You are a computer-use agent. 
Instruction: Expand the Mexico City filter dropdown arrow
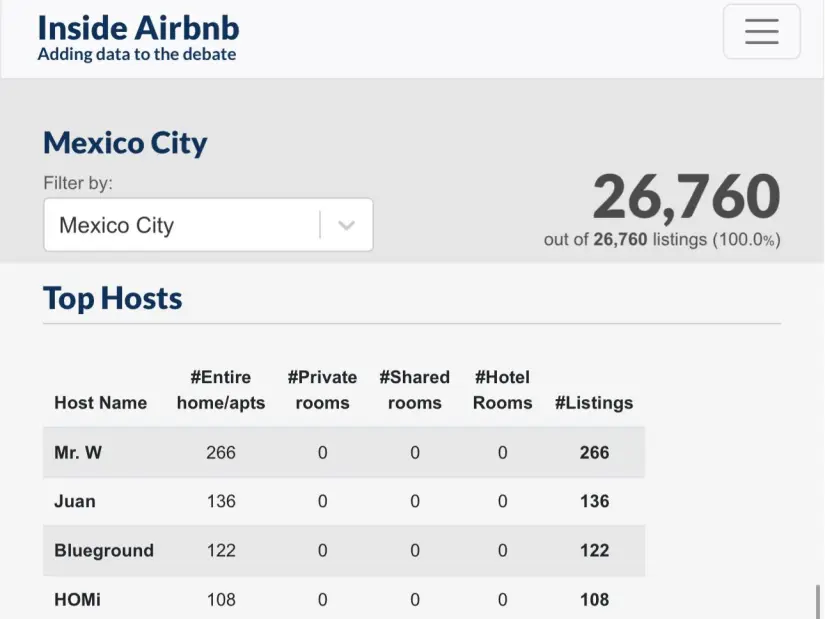(346, 225)
